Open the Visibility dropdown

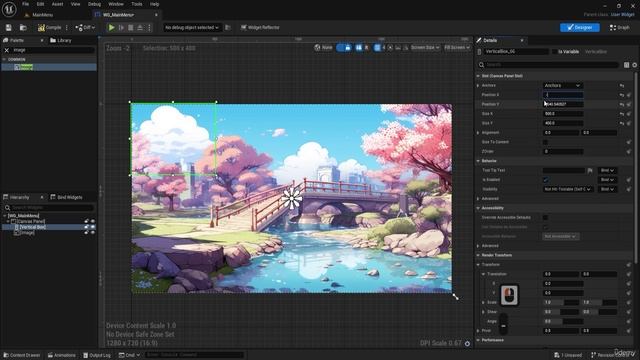[x=568, y=189]
